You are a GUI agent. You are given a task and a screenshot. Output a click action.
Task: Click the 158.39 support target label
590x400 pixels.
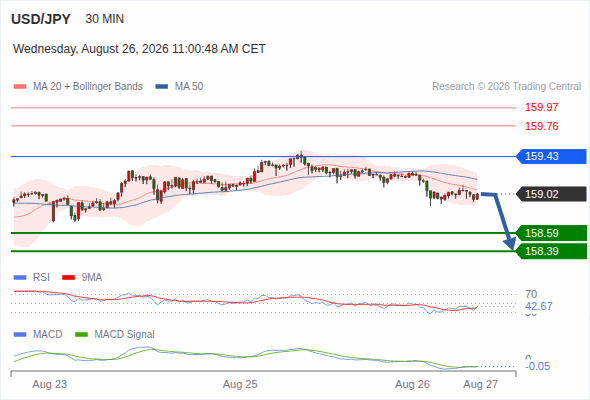tap(551, 251)
